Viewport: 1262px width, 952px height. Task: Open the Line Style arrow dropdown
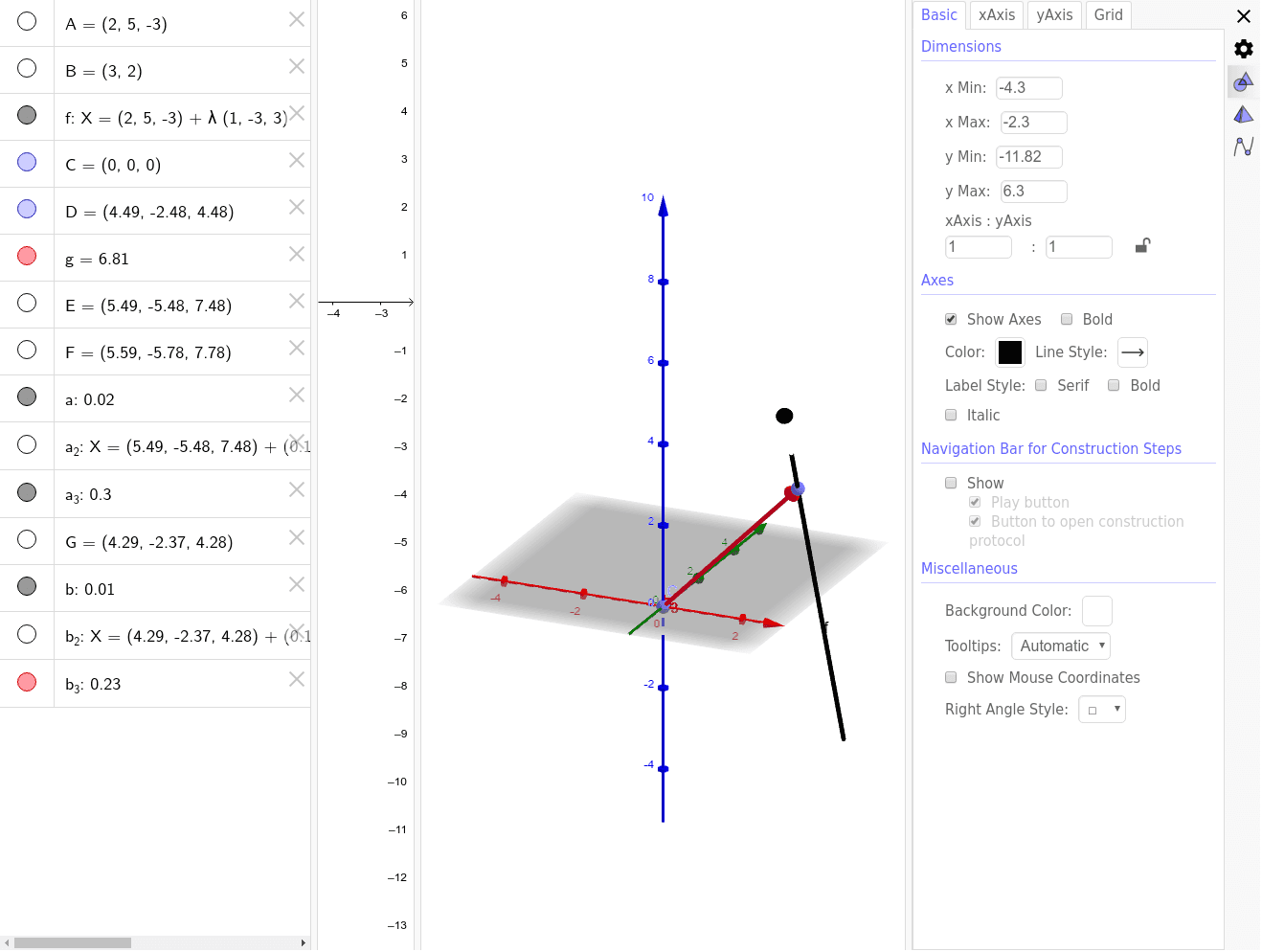click(x=1133, y=352)
